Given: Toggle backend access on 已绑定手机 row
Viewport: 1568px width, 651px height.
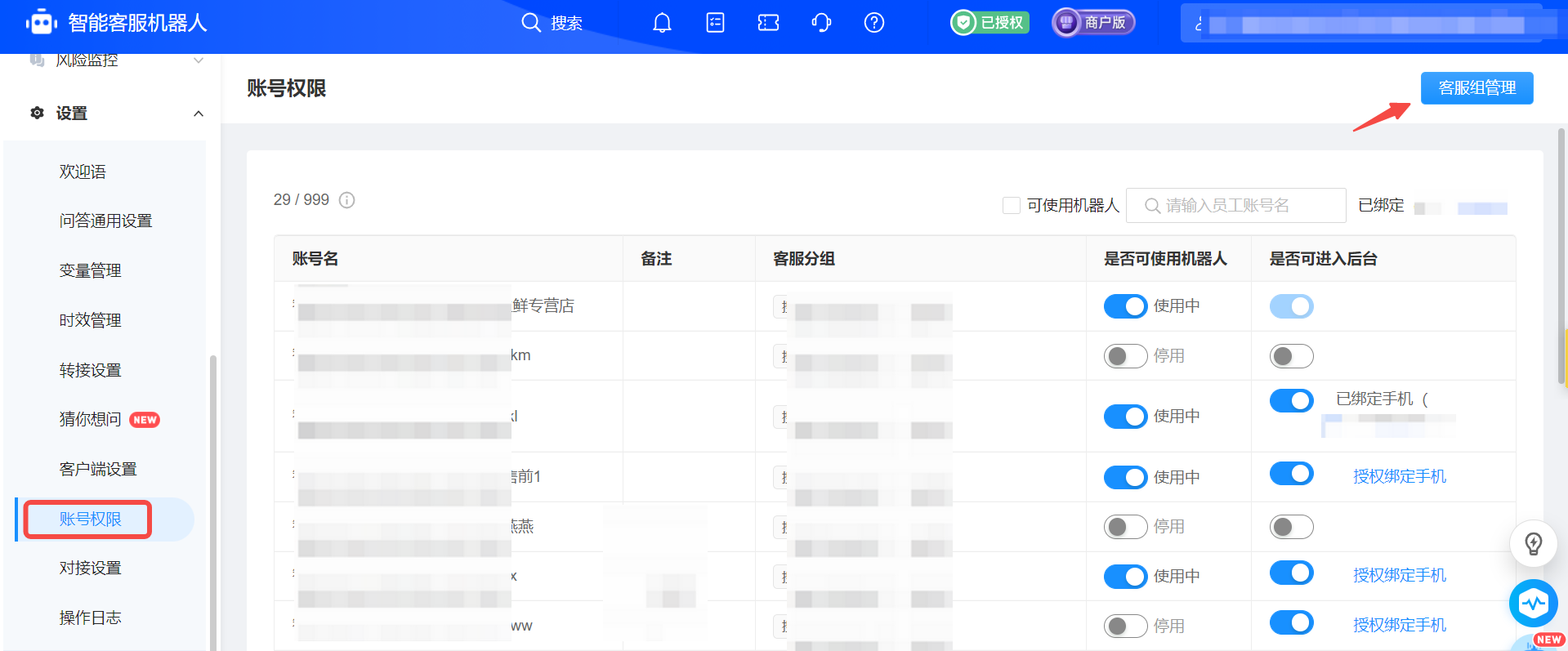Looking at the screenshot, I should 1291,400.
